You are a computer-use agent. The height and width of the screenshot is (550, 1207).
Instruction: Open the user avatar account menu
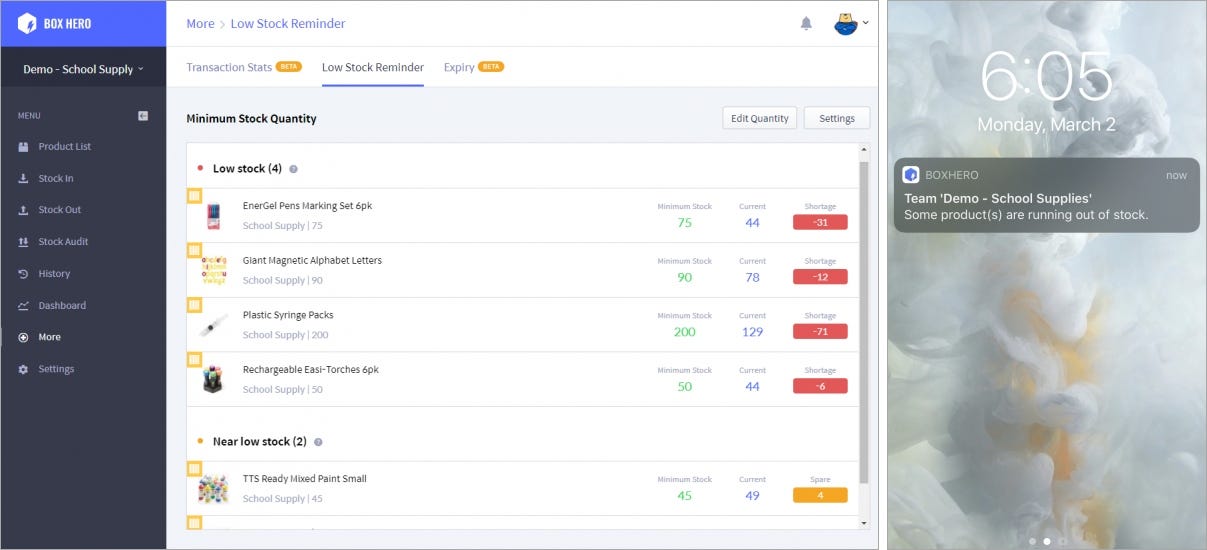pyautogui.click(x=850, y=23)
